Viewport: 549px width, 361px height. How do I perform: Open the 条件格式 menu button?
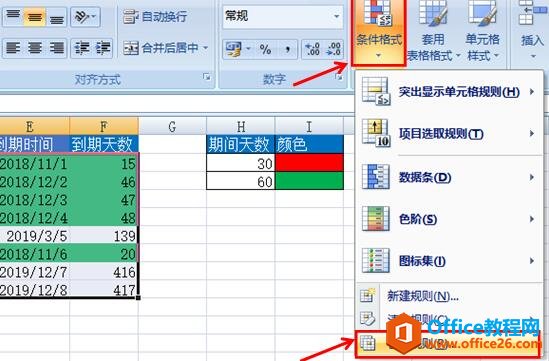point(379,32)
